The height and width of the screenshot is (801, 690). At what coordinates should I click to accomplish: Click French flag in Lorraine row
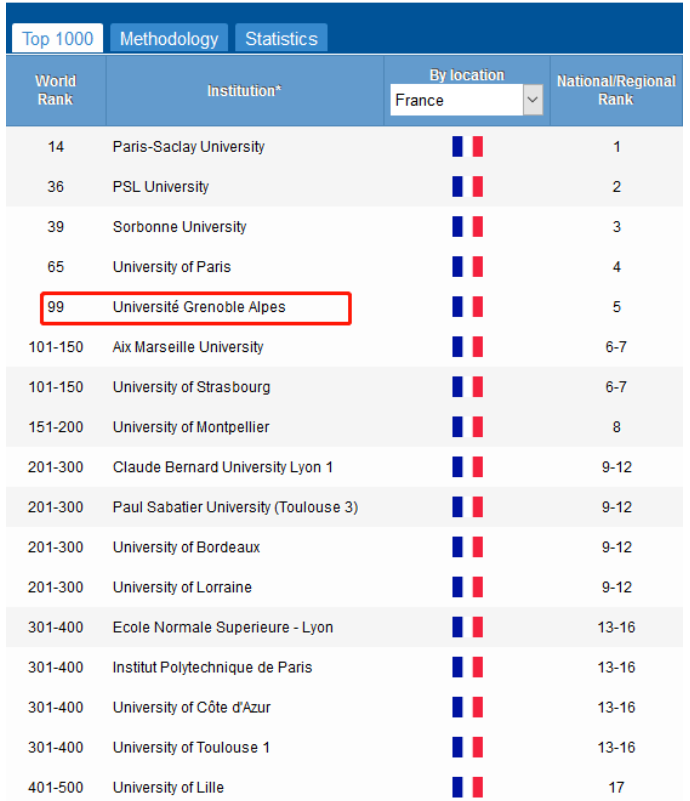467,587
